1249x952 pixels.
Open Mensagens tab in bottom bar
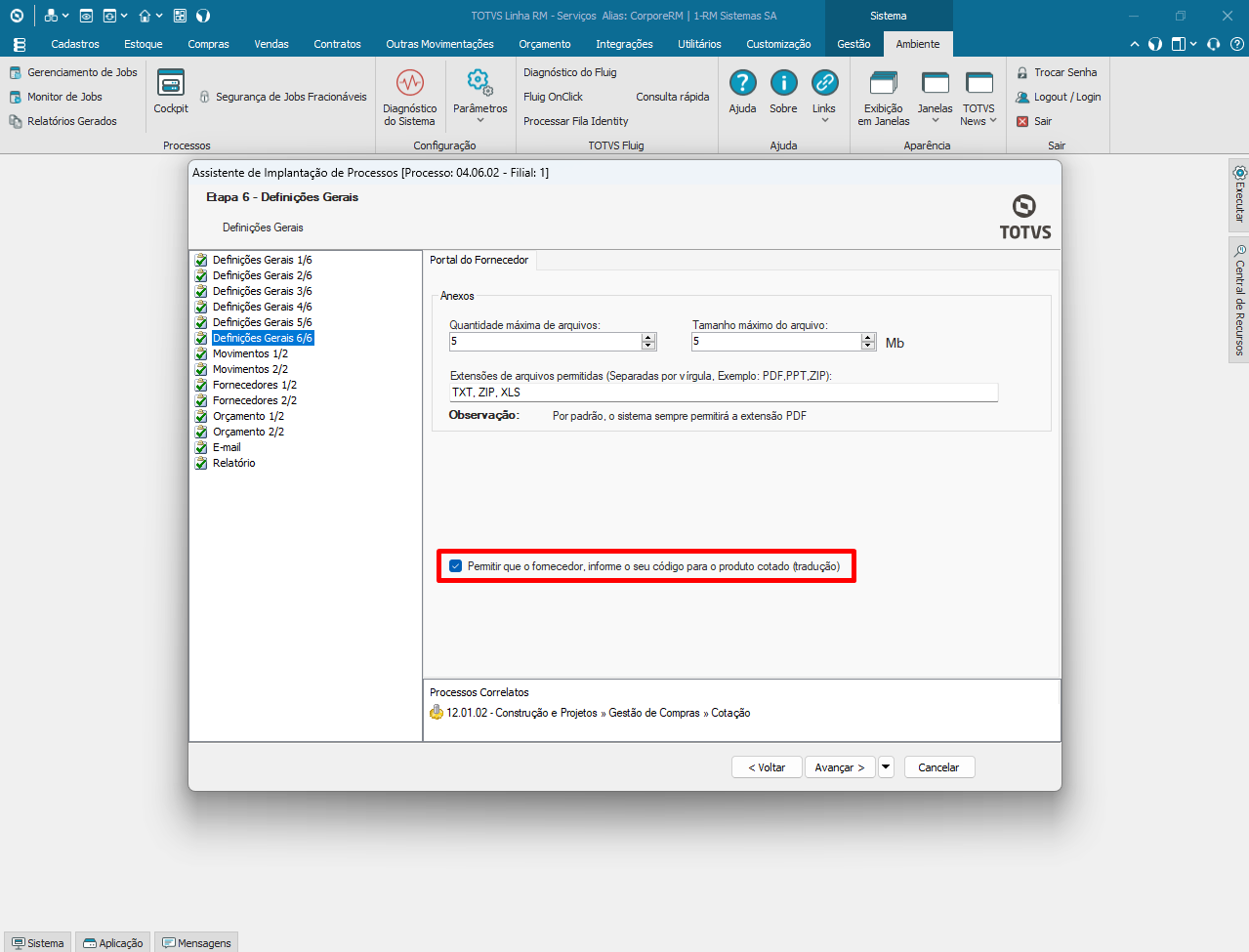click(x=196, y=942)
